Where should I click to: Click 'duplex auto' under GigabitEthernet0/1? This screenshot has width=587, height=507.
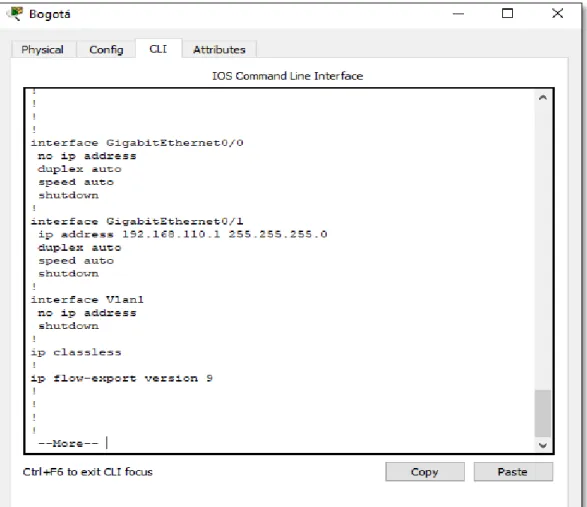pos(80,248)
